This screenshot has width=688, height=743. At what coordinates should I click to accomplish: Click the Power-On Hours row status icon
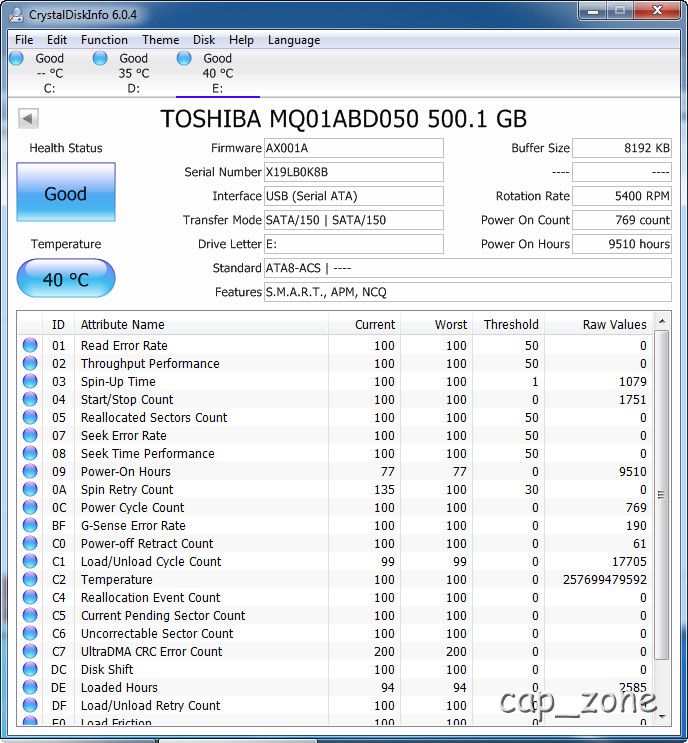(x=30, y=471)
